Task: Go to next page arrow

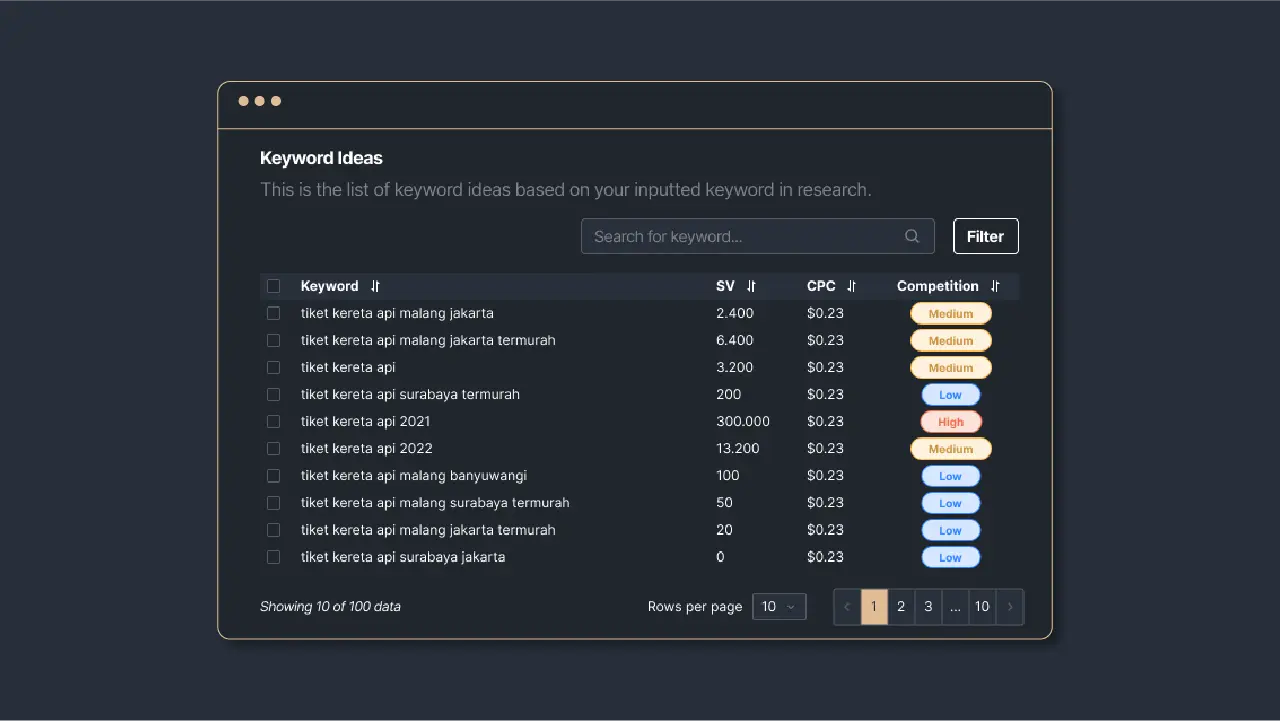Action: (1010, 606)
